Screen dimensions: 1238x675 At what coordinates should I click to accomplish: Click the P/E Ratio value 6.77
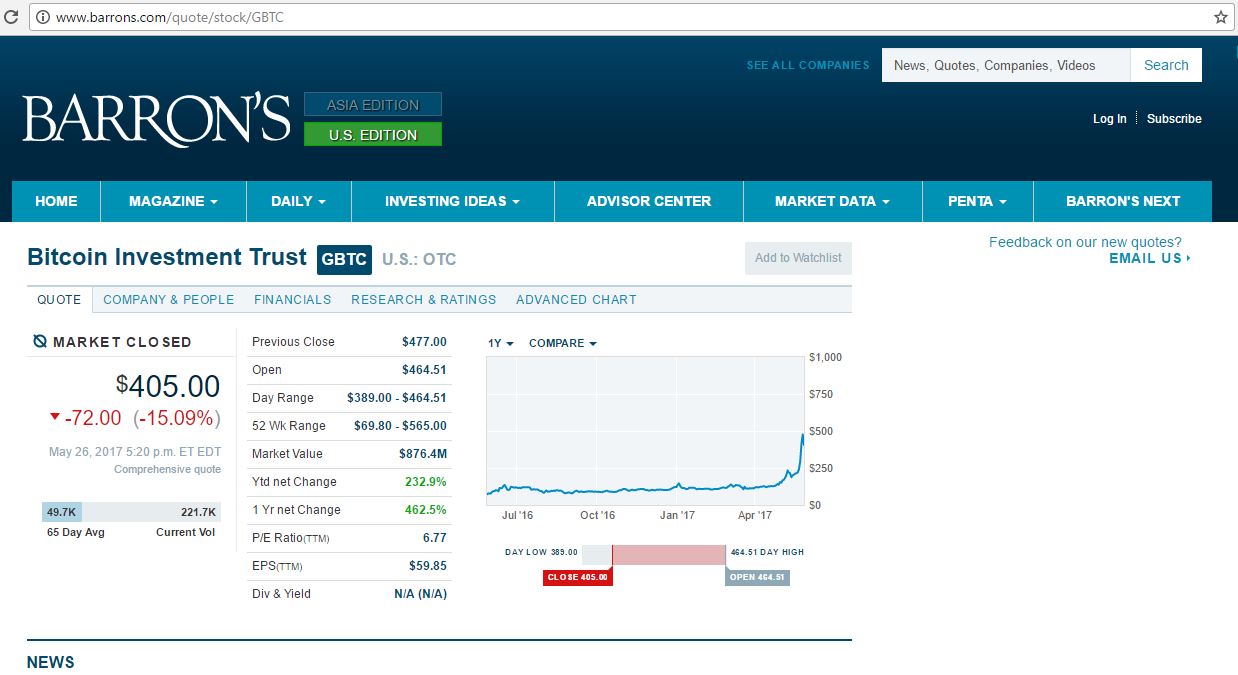coord(435,538)
